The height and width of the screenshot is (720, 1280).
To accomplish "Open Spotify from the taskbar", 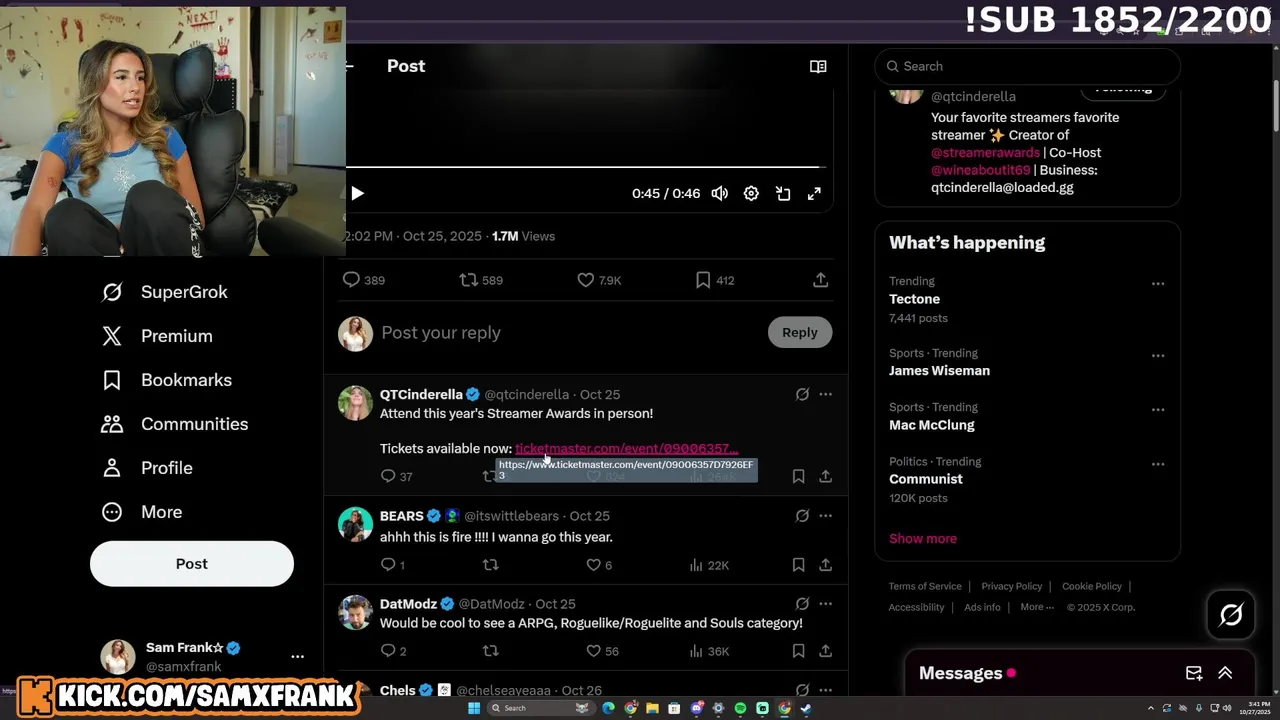I will [740, 708].
